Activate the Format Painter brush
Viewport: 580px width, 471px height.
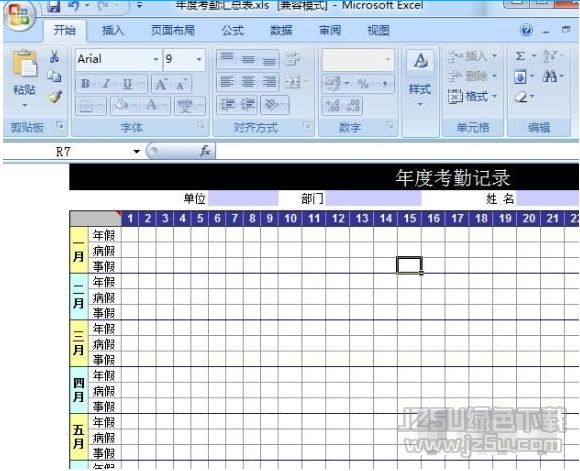click(55, 97)
